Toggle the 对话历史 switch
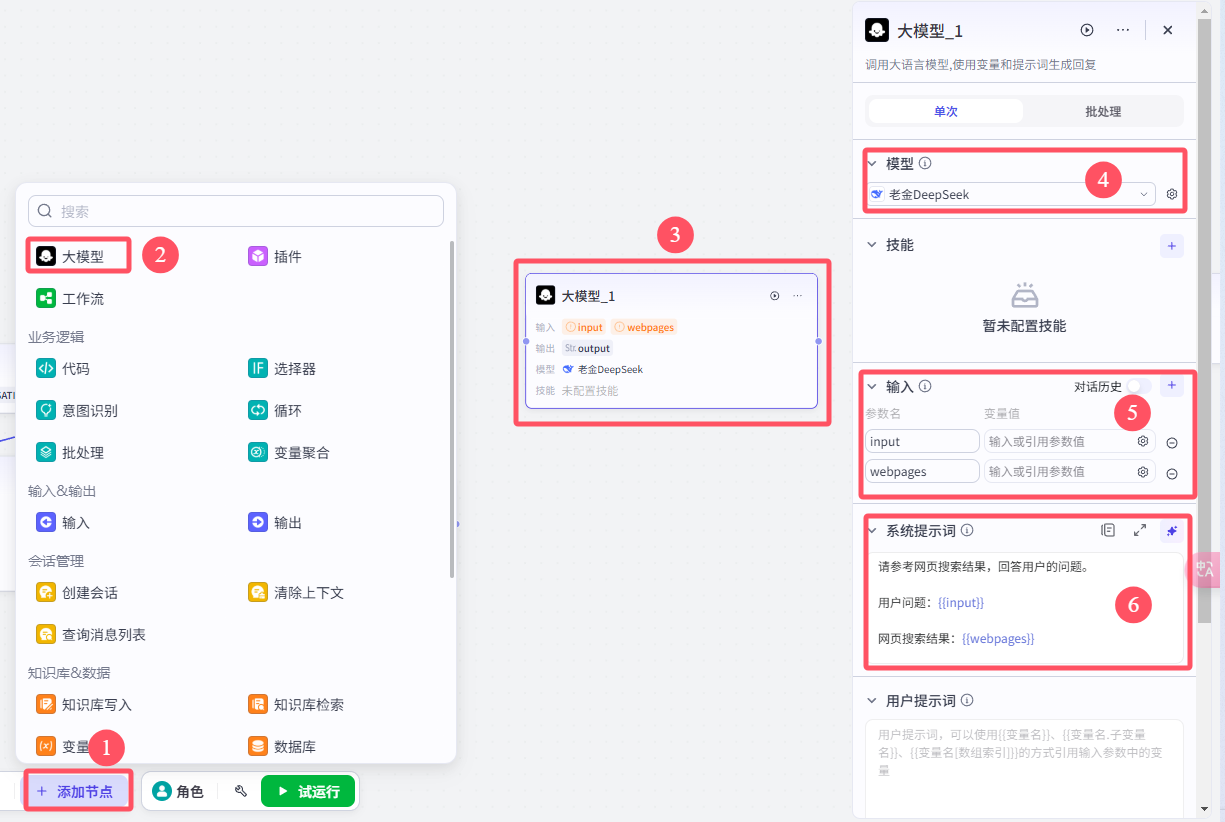The image size is (1225, 822). [x=1138, y=386]
